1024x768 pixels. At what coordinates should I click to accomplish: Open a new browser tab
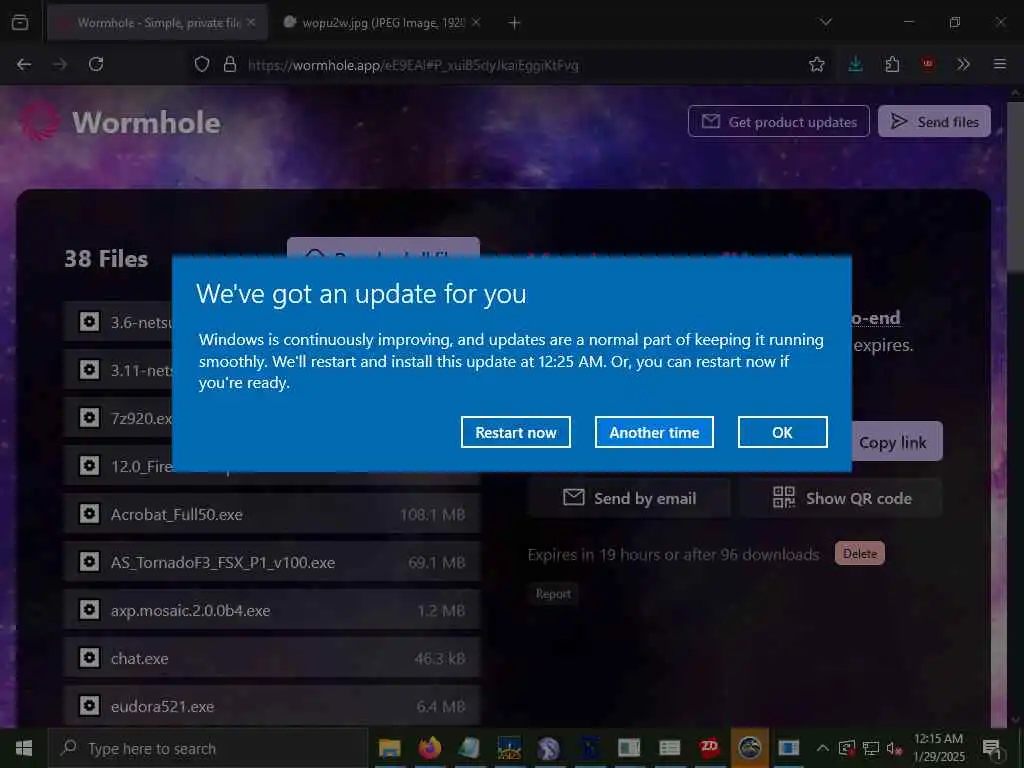[515, 23]
